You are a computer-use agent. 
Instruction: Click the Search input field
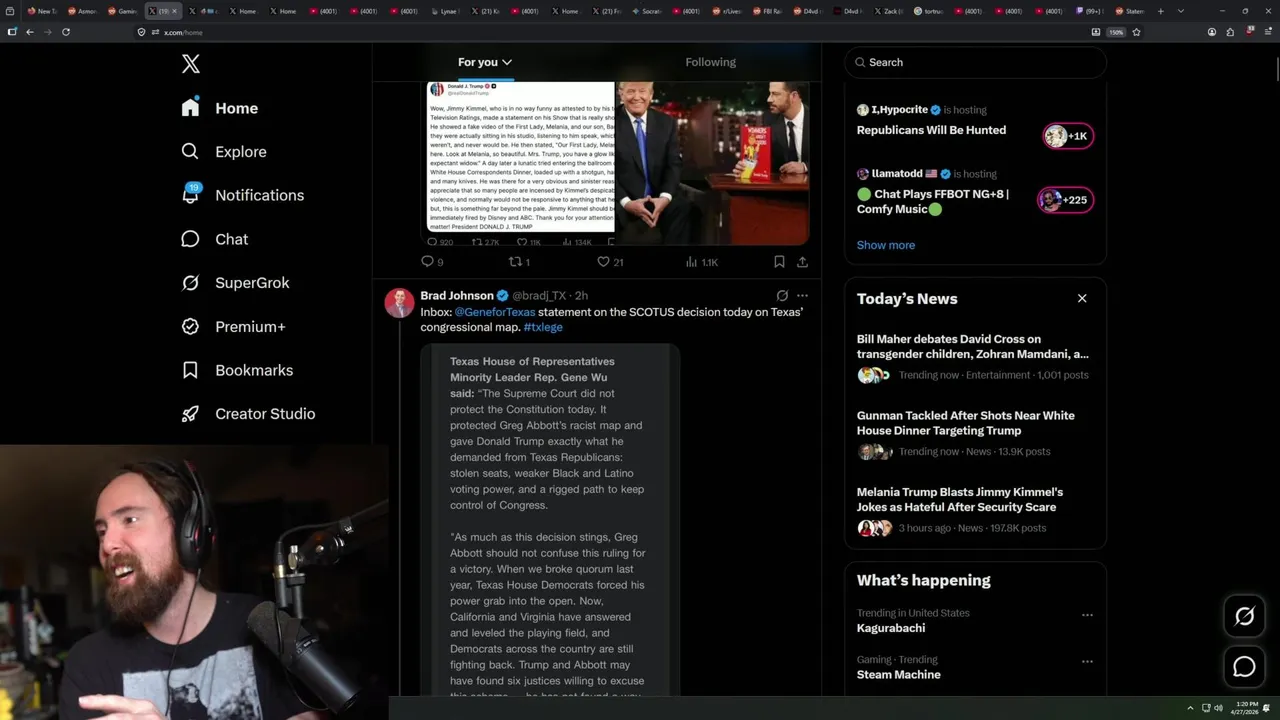[x=975, y=62]
